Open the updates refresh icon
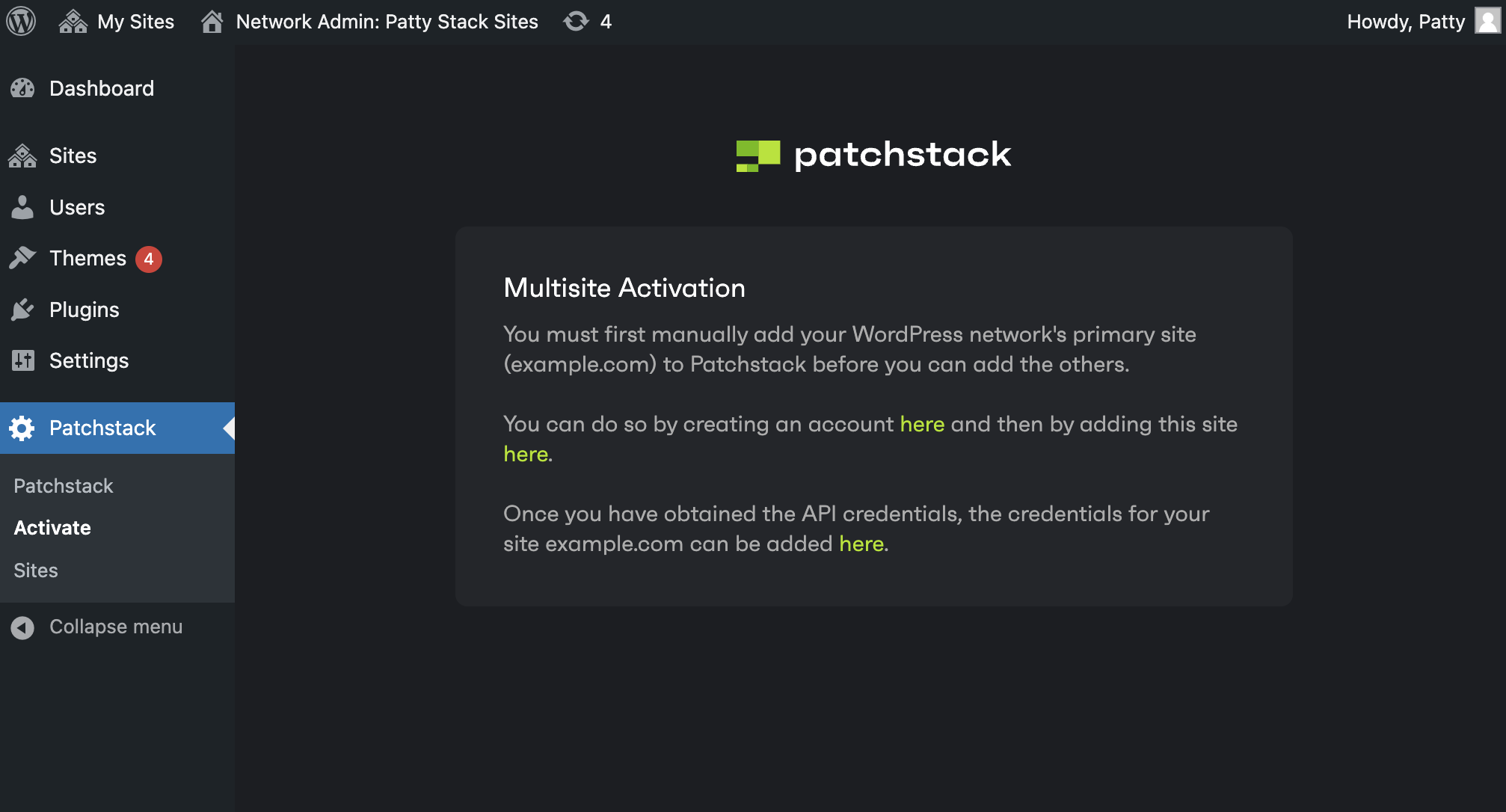The height and width of the screenshot is (812, 1506). 576,22
